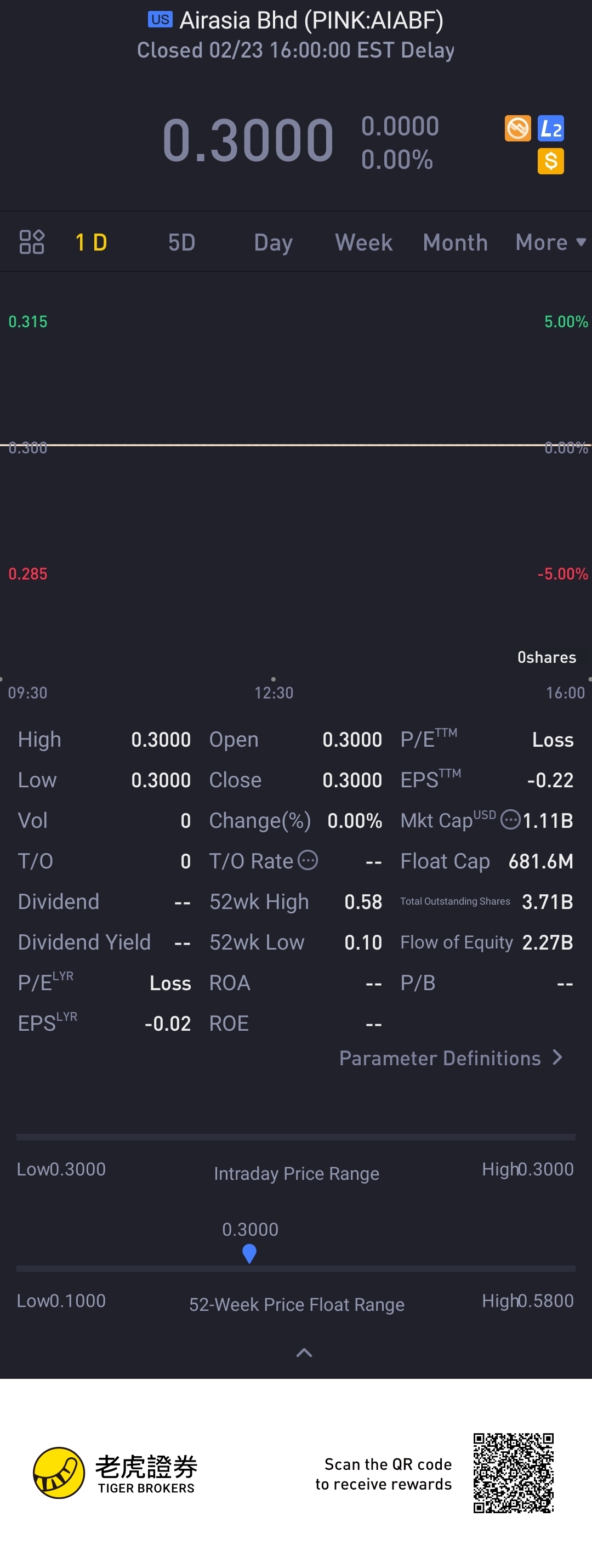Switch to the 5D chart tab
The height and width of the screenshot is (1568, 592).
tap(181, 242)
